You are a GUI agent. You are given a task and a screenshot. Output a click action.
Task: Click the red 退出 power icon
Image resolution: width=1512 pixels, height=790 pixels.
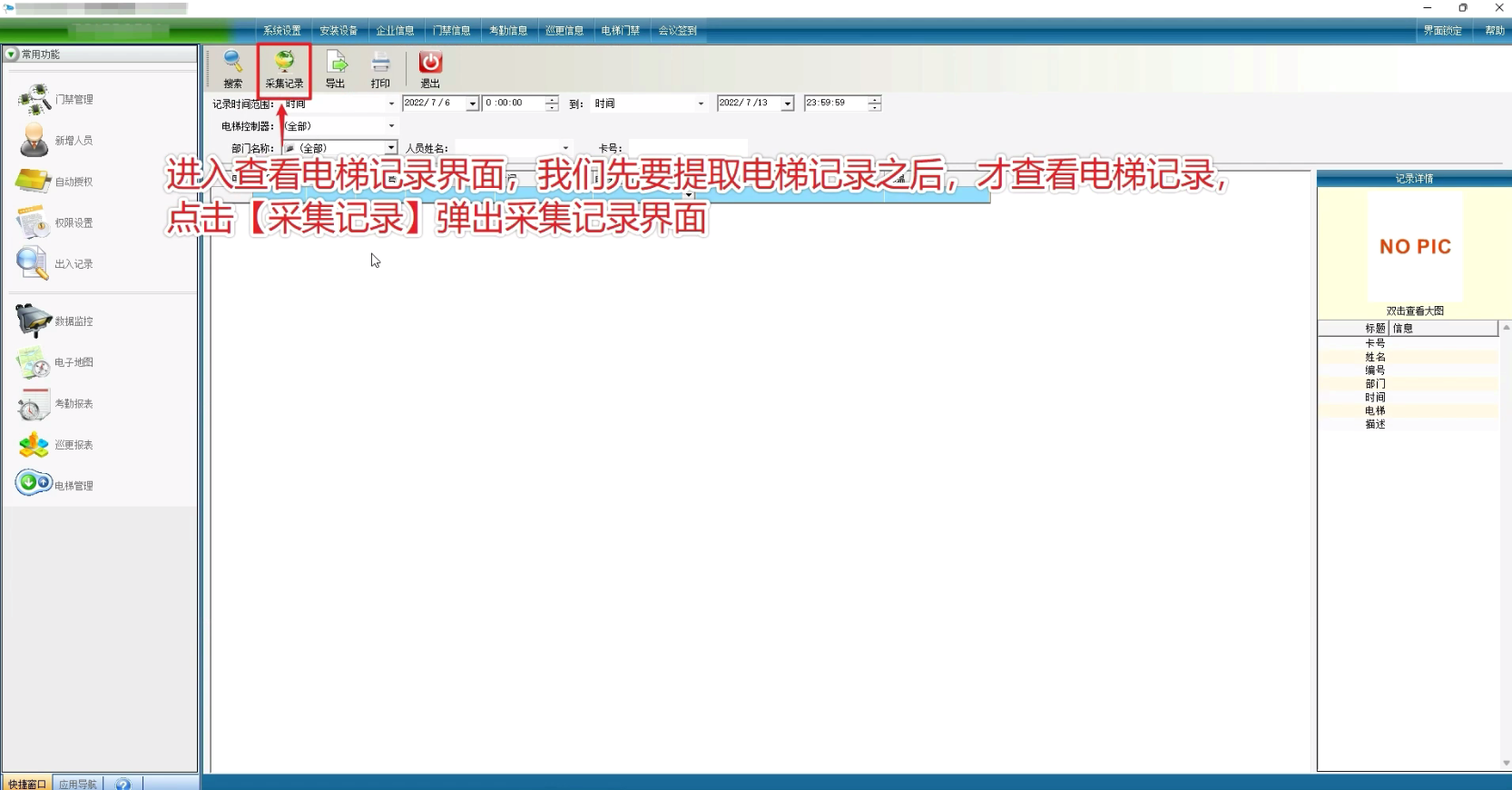coord(430,63)
